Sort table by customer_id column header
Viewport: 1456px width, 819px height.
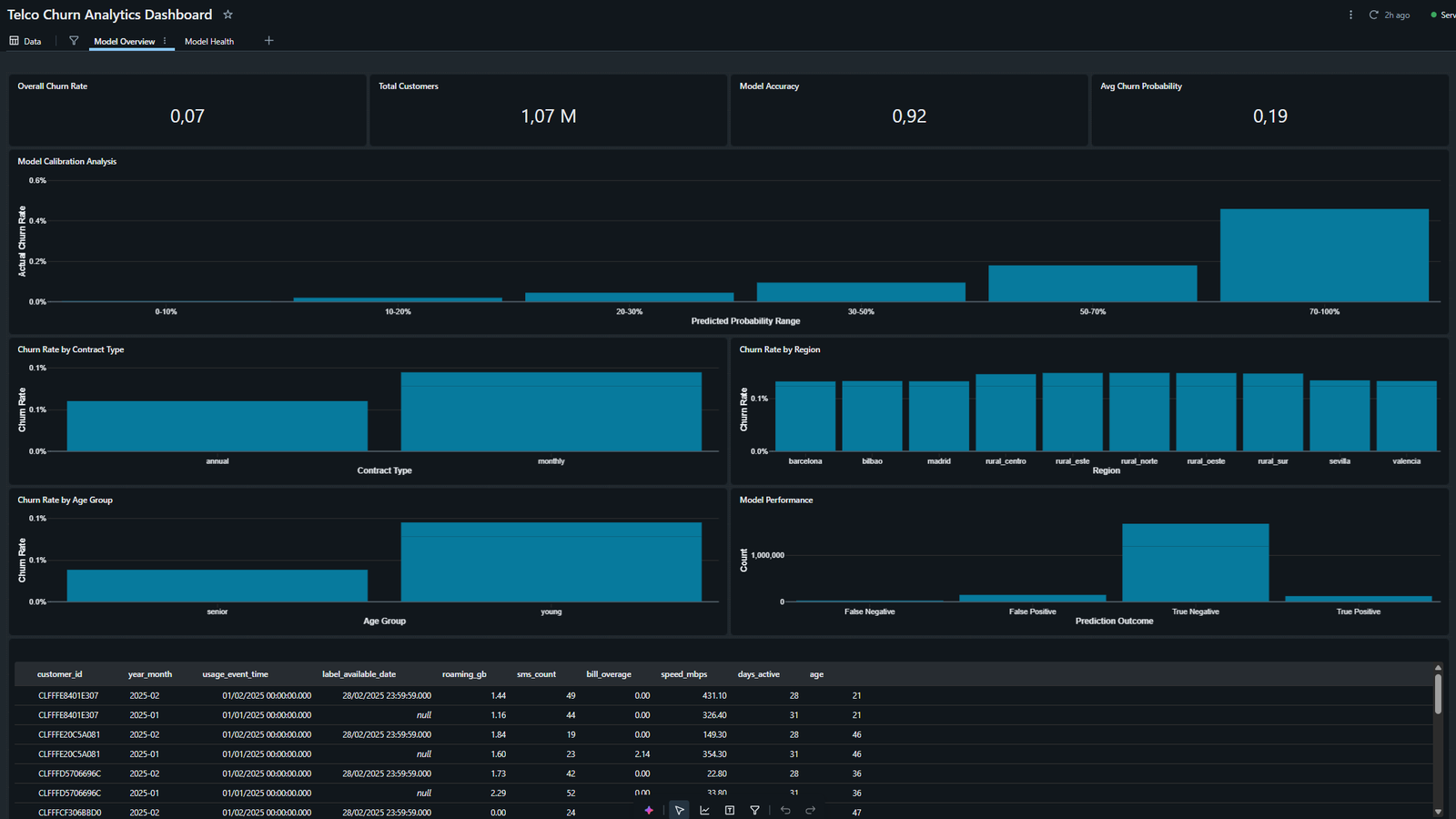59,674
